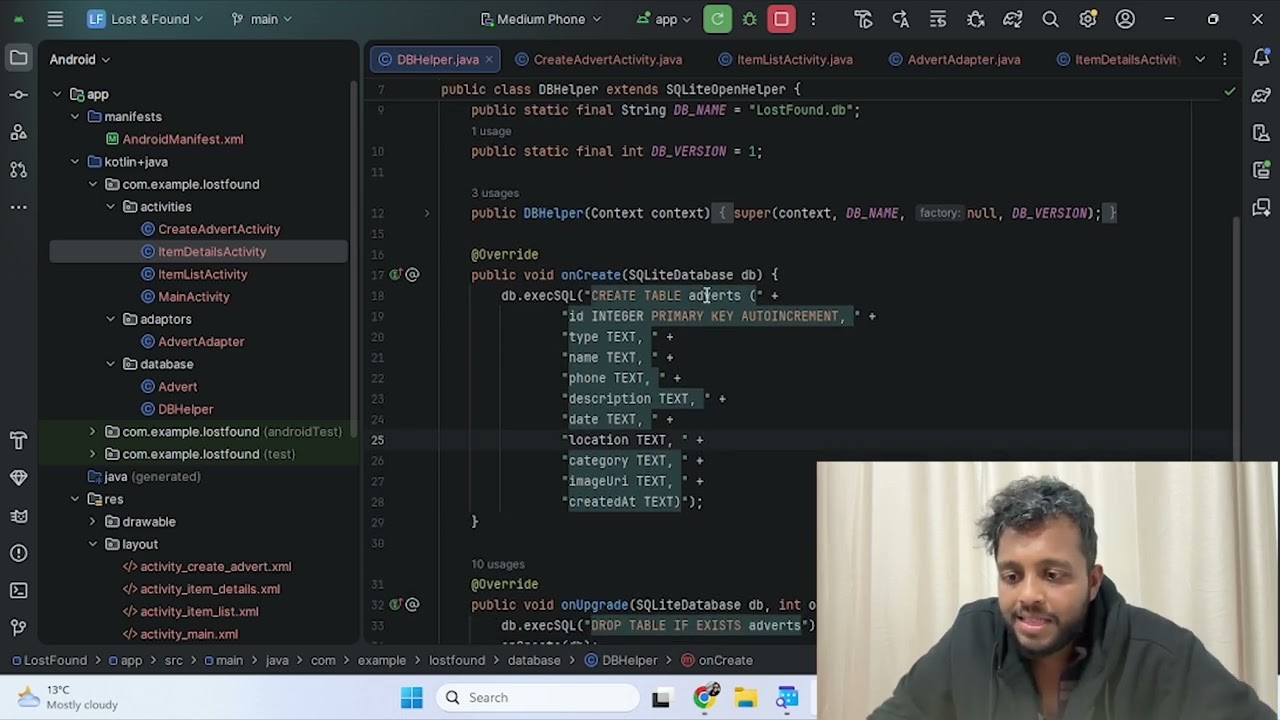1280x720 pixels.
Task: Collapse the adaptors folder
Action: [x=111, y=319]
